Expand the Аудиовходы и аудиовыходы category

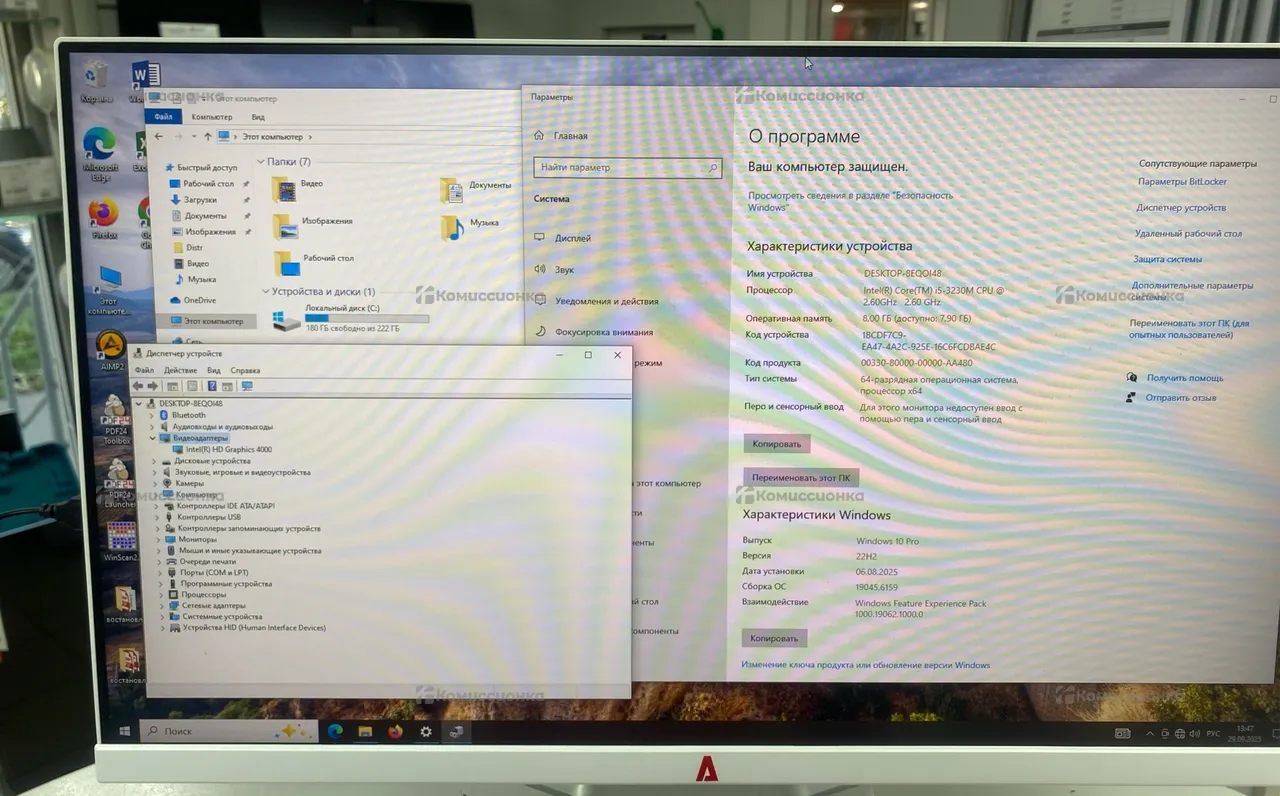[x=153, y=427]
